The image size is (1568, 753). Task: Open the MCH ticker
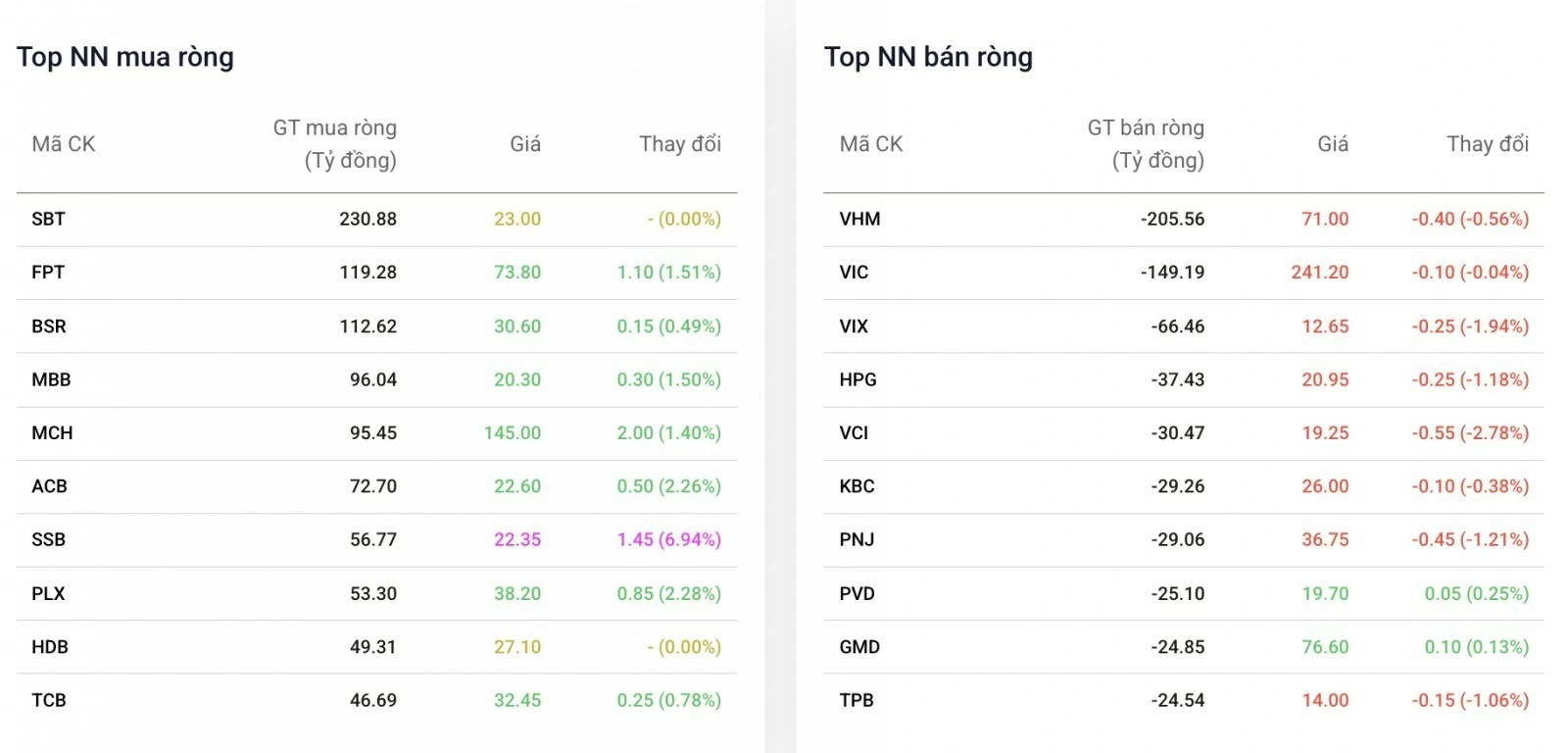click(x=52, y=433)
